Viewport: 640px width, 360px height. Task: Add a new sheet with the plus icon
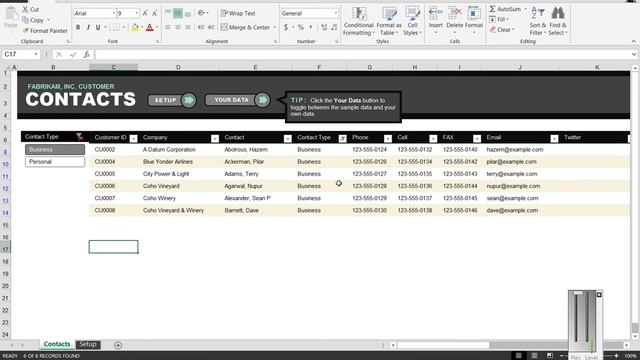(118, 345)
